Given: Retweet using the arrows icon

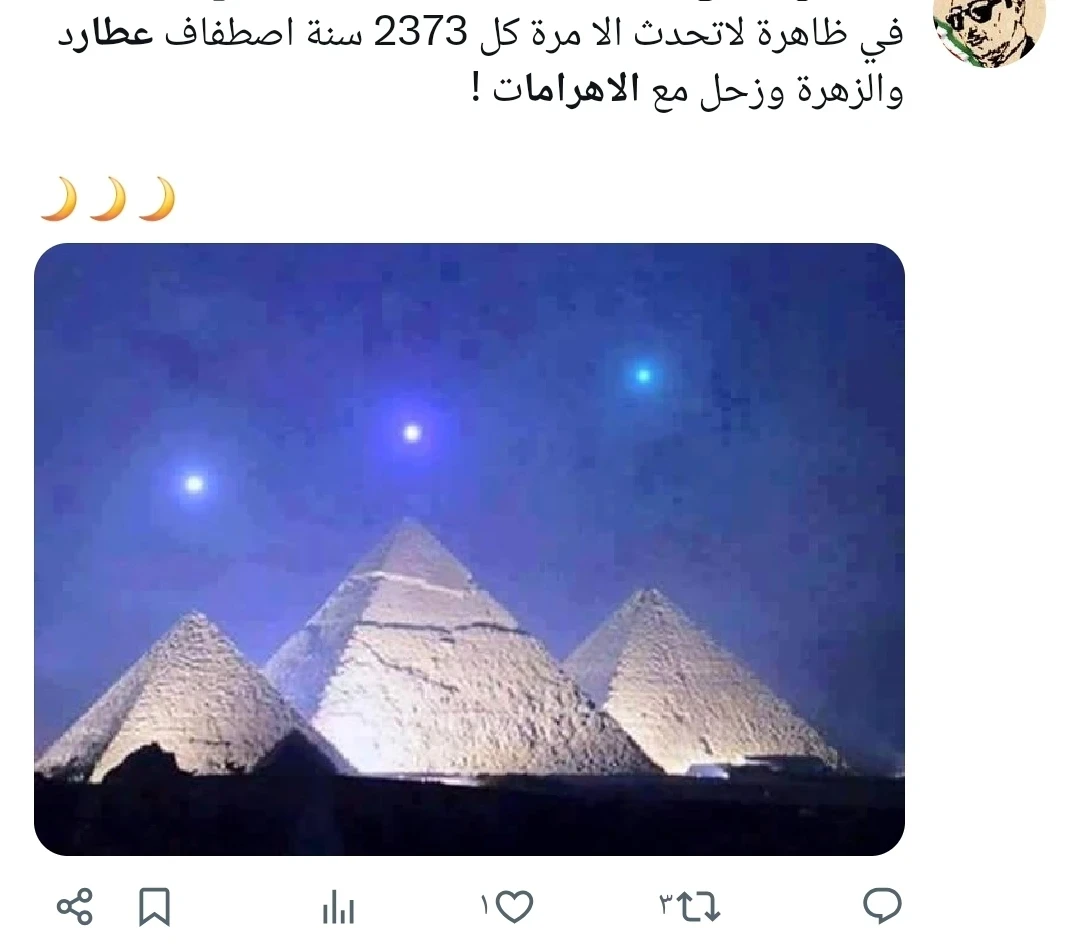Looking at the screenshot, I should [698, 907].
